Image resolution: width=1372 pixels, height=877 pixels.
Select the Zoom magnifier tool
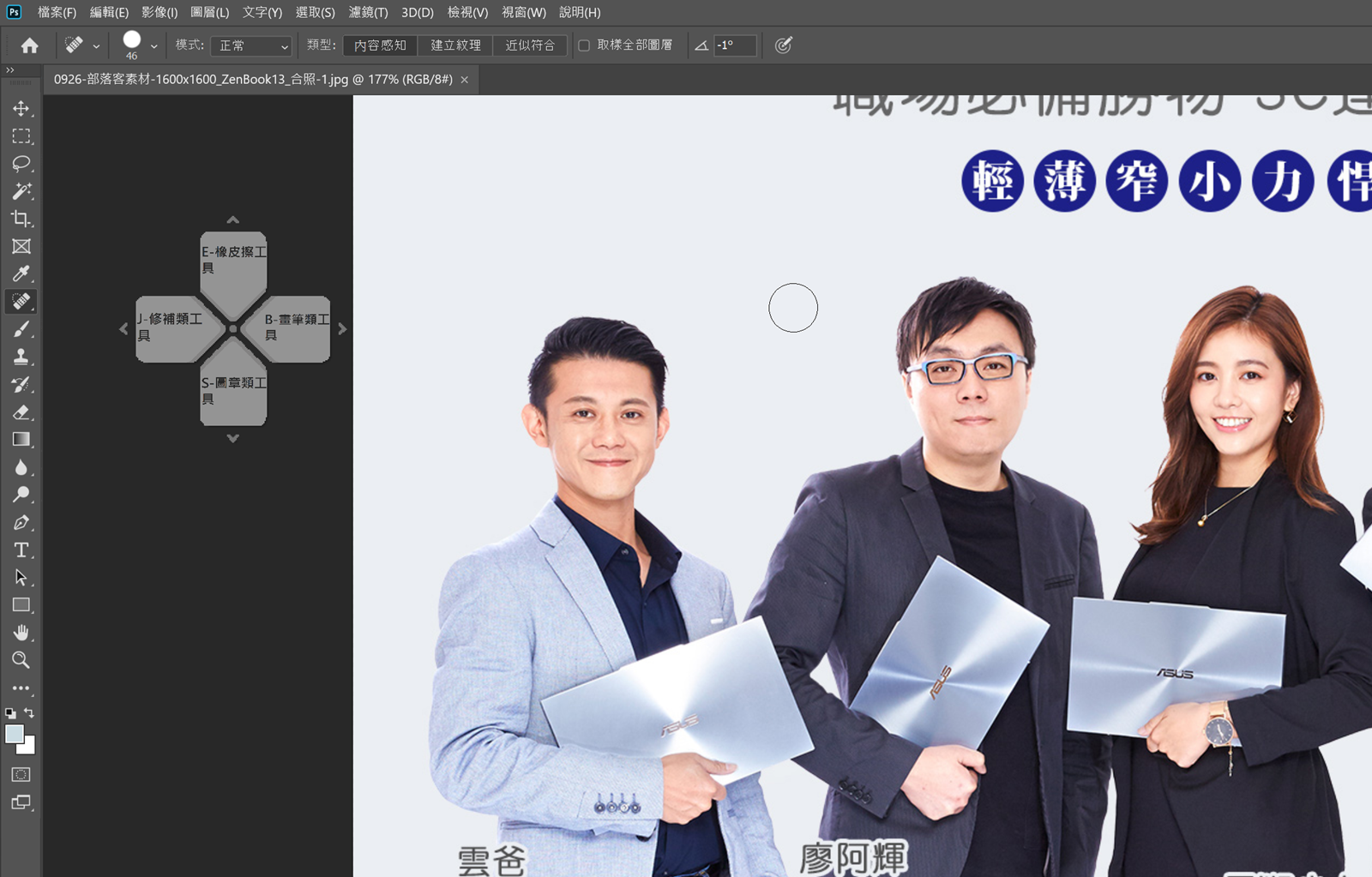[x=21, y=660]
